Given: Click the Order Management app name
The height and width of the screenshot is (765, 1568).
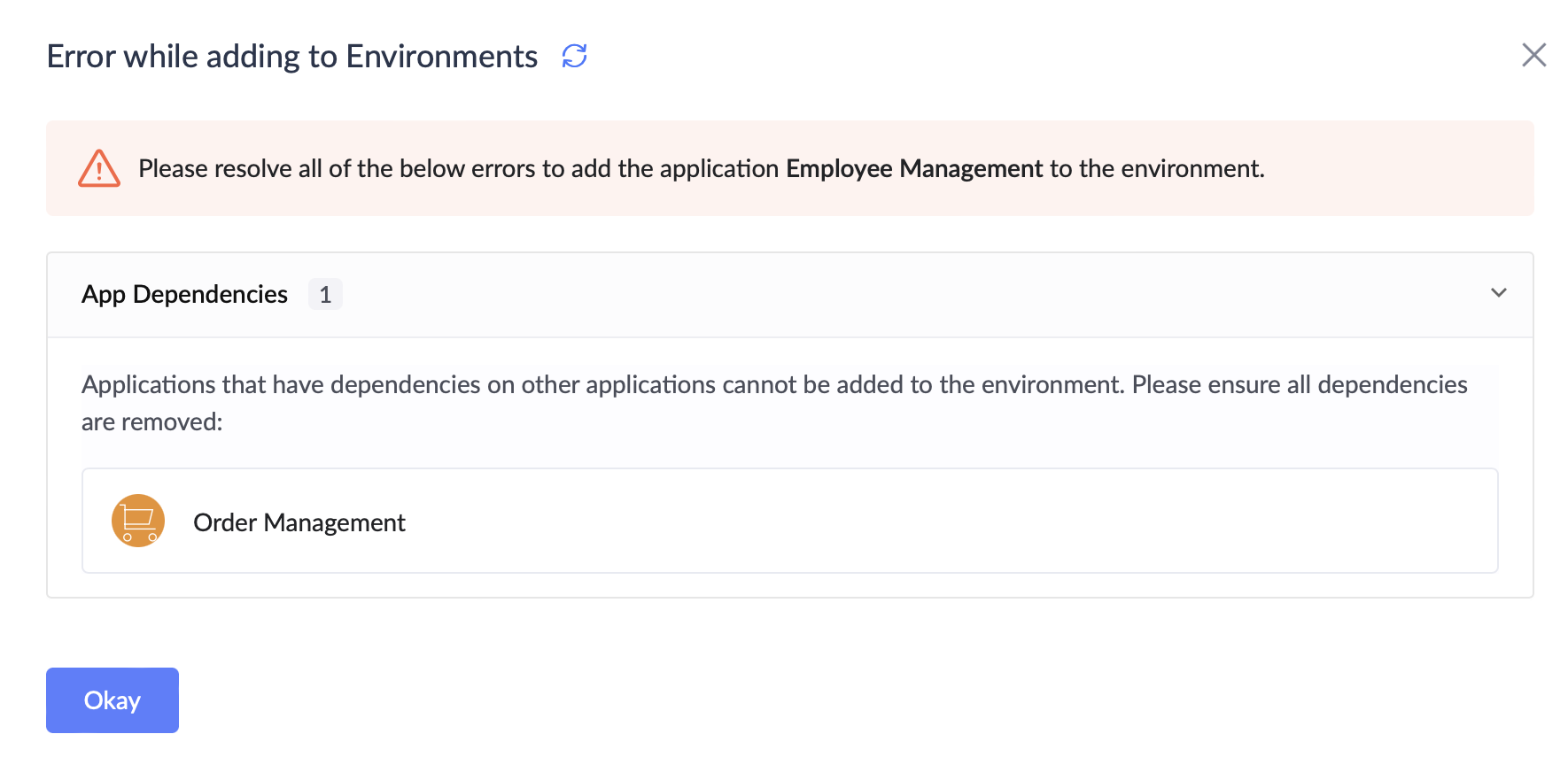Looking at the screenshot, I should click(x=299, y=522).
